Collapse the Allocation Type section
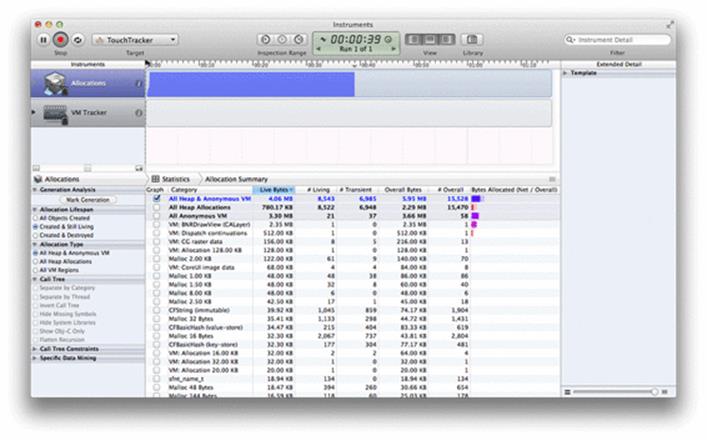Image resolution: width=707 pixels, height=440 pixels. pos(35,244)
